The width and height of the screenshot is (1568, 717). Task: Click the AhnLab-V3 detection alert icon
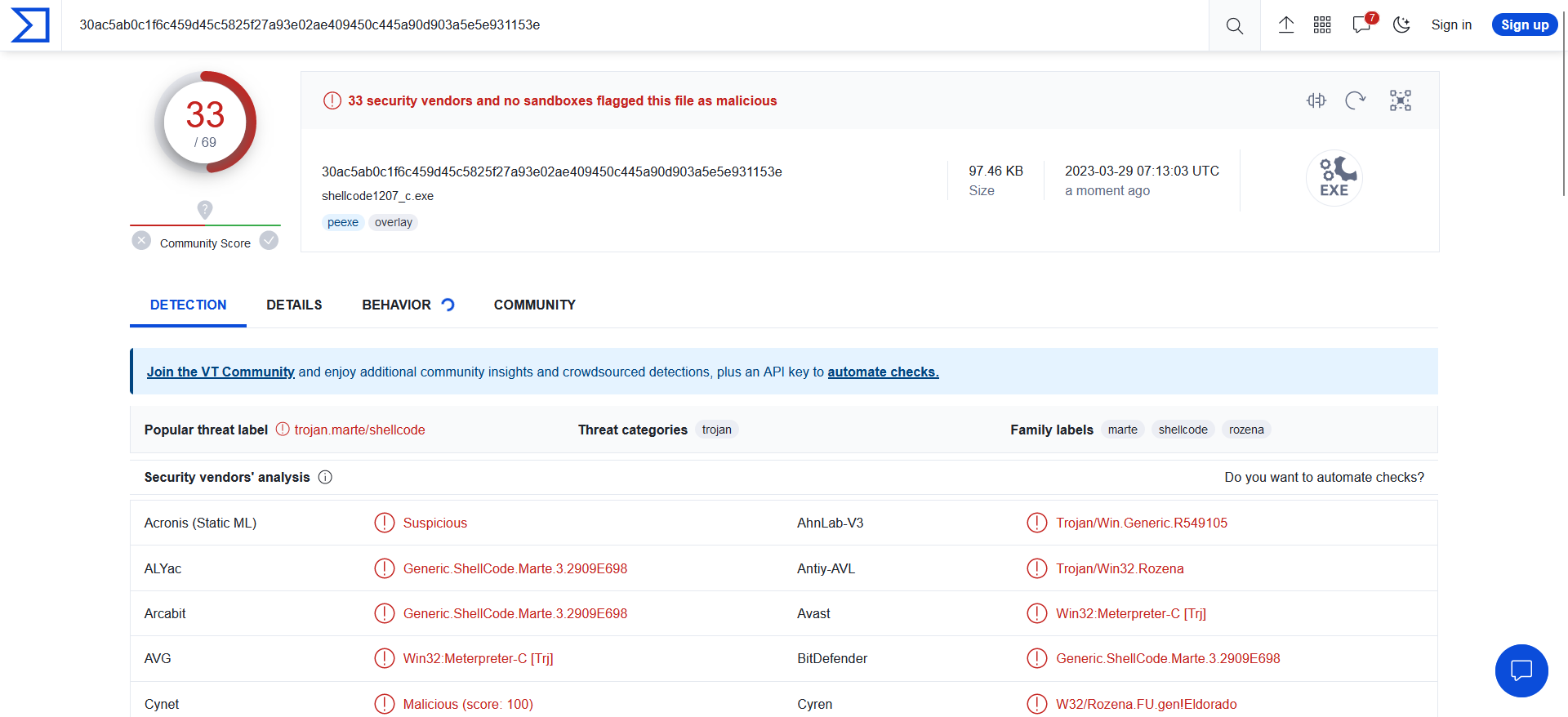tap(1037, 523)
